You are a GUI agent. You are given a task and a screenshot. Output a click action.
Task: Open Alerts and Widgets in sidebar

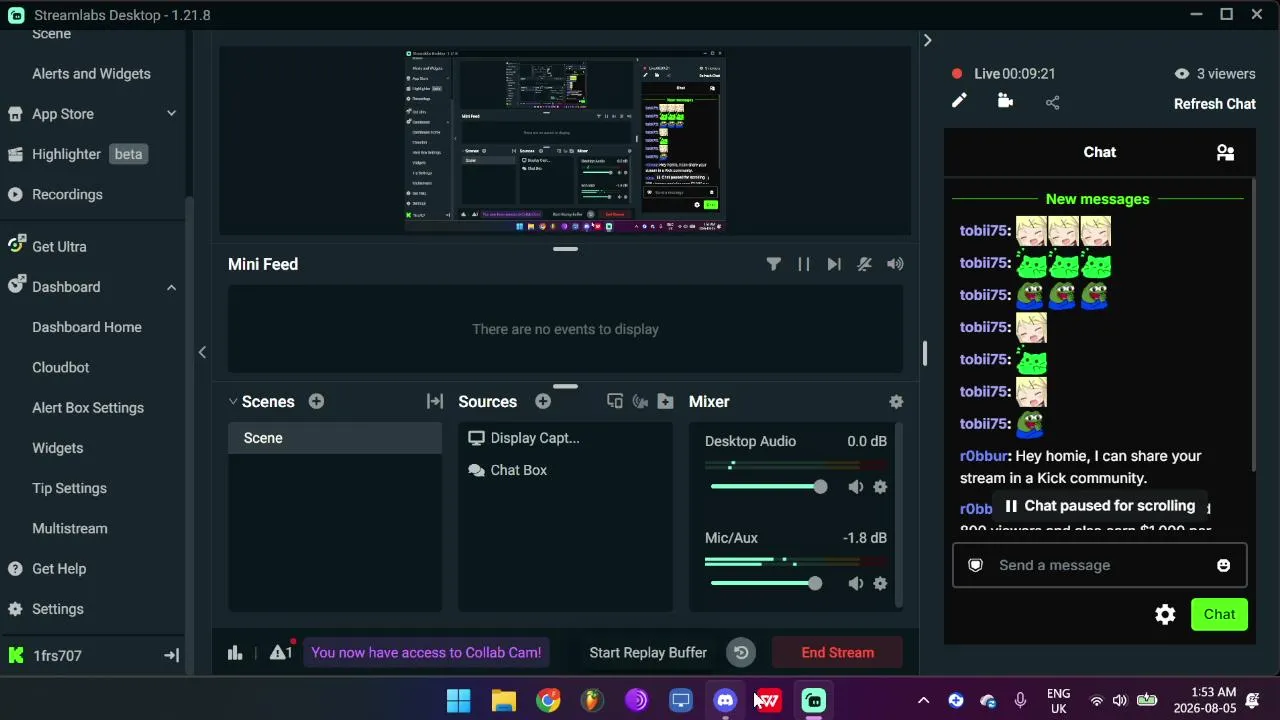coord(91,74)
